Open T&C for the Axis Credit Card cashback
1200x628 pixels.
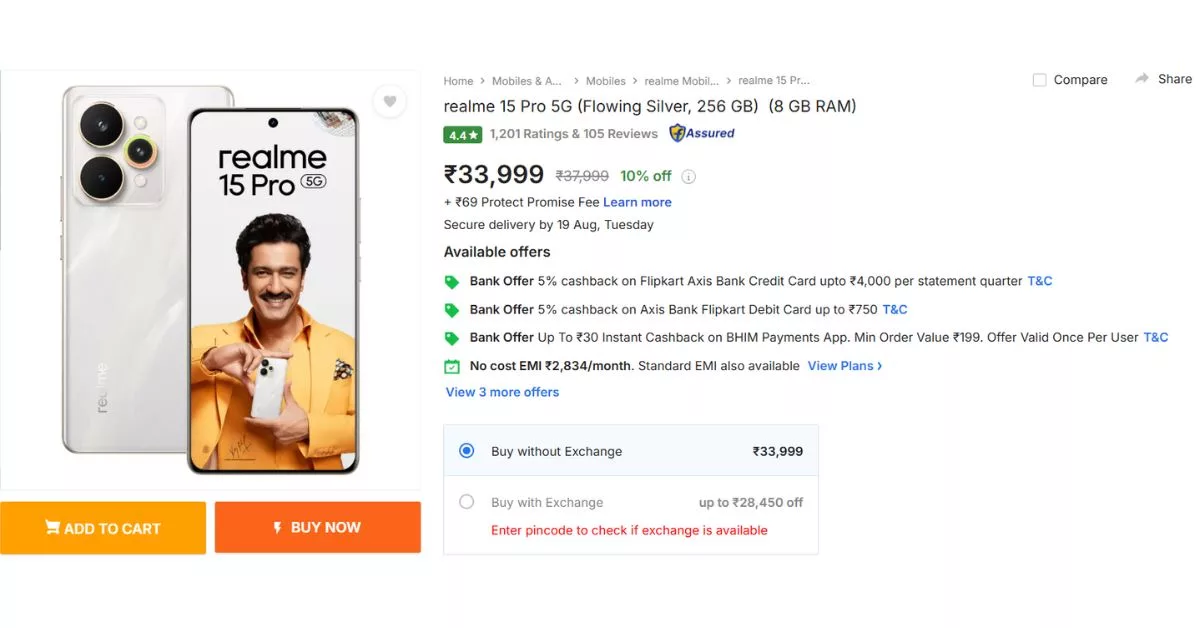pos(1039,281)
